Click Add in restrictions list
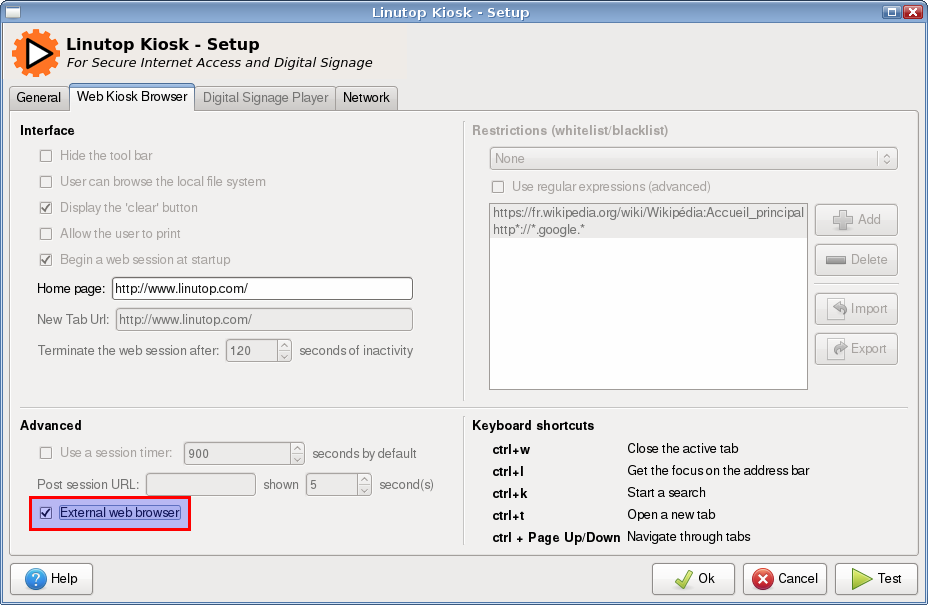 [x=856, y=220]
